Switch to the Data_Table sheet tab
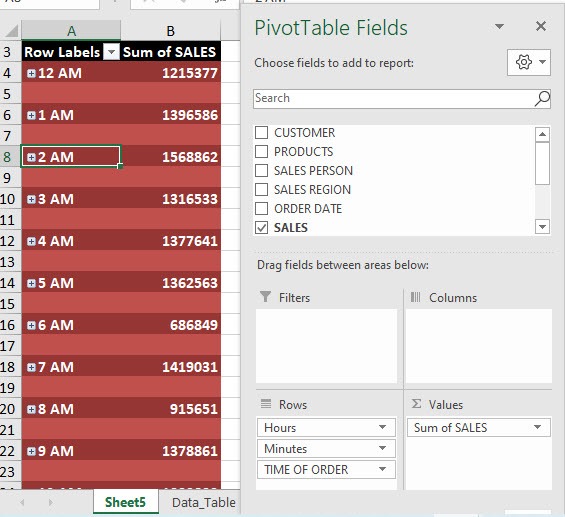The image size is (565, 517). (x=204, y=502)
